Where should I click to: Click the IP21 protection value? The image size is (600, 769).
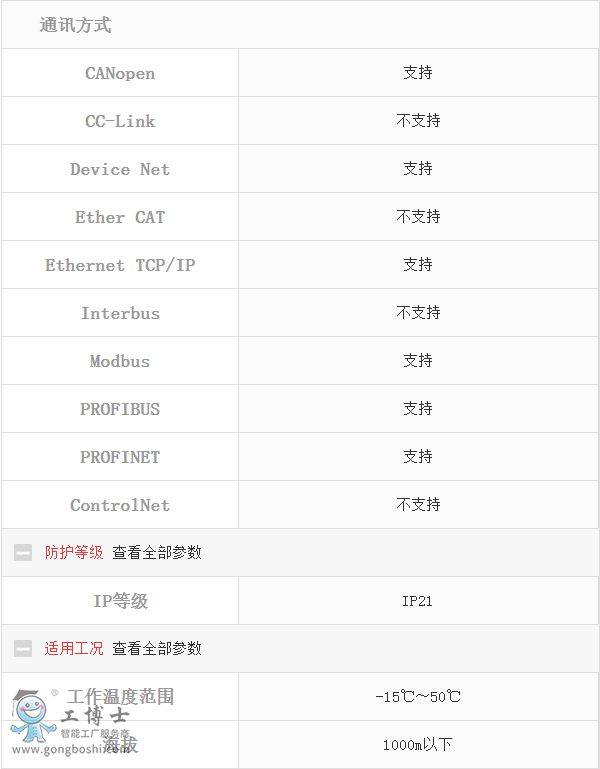(418, 601)
